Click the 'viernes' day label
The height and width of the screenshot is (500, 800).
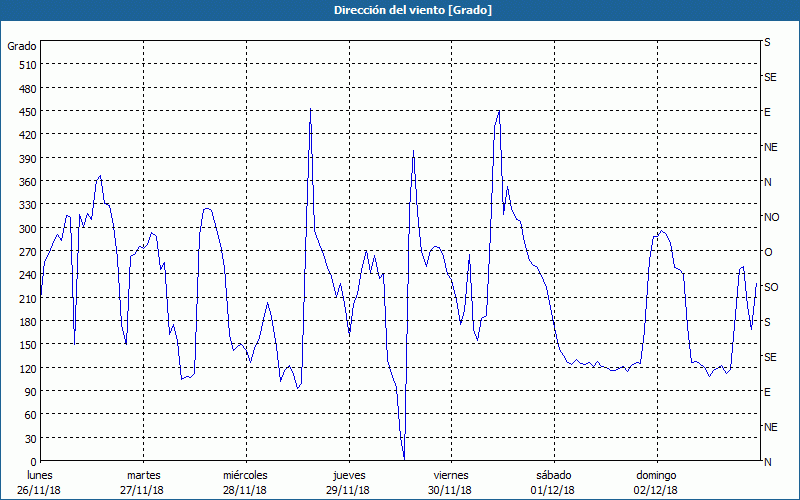point(451,475)
